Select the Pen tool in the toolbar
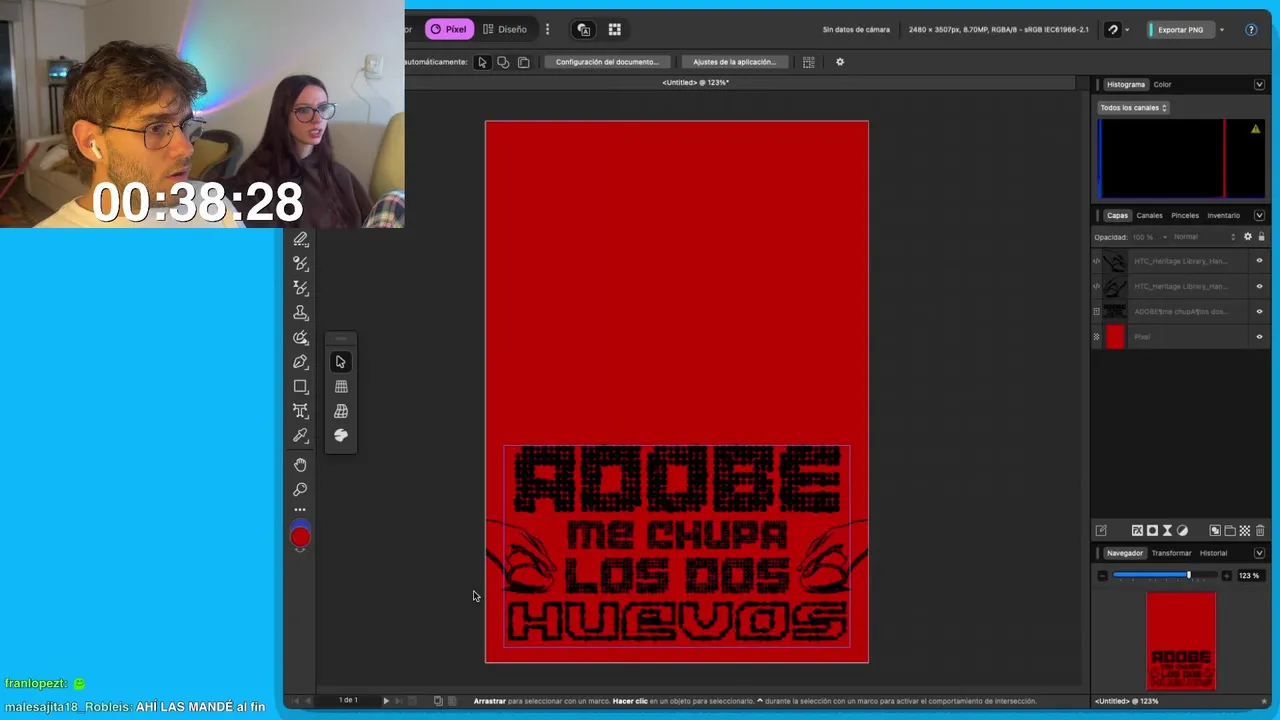Image resolution: width=1280 pixels, height=720 pixels. point(300,362)
